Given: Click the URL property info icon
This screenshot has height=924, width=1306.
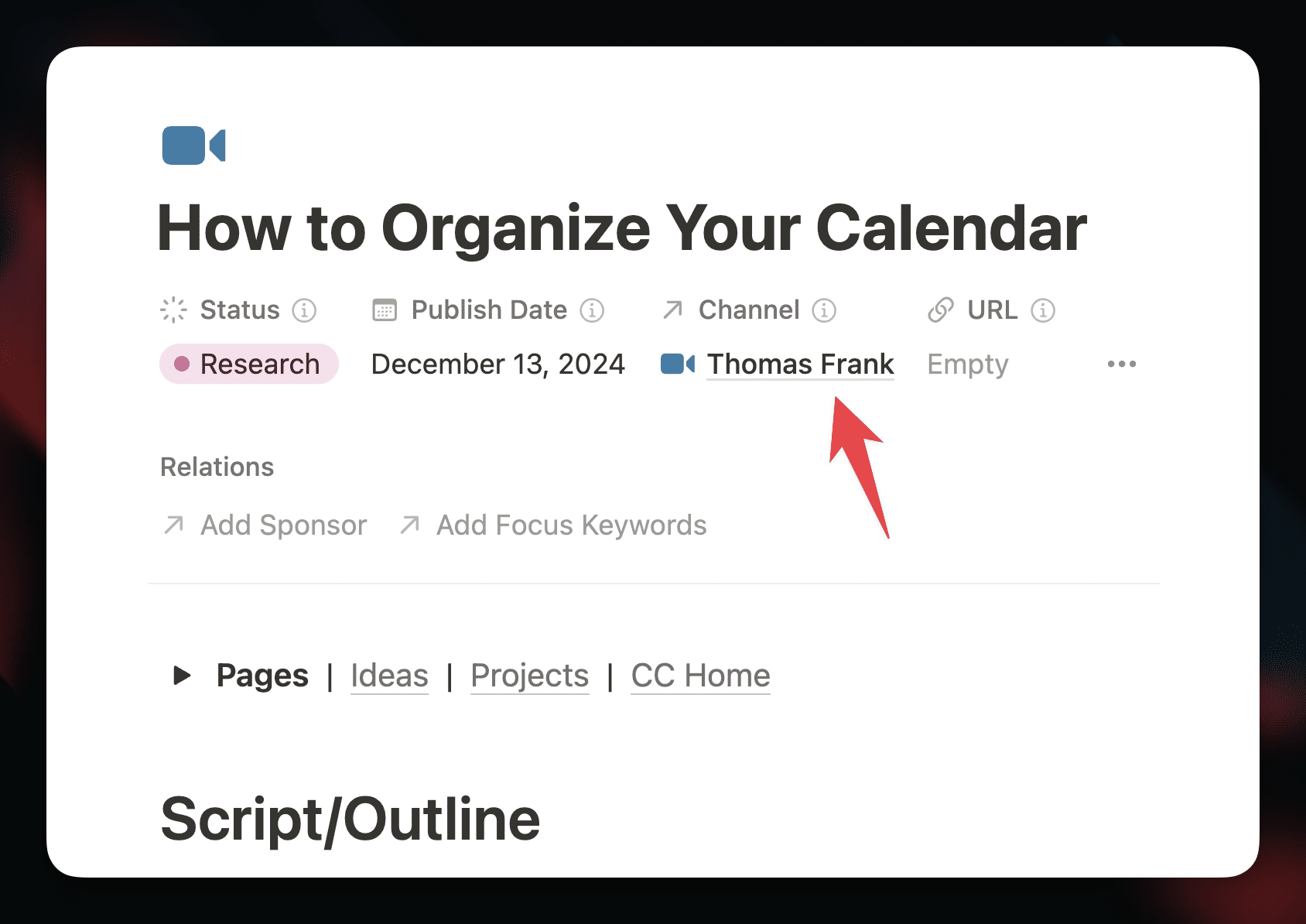Looking at the screenshot, I should [x=1043, y=310].
